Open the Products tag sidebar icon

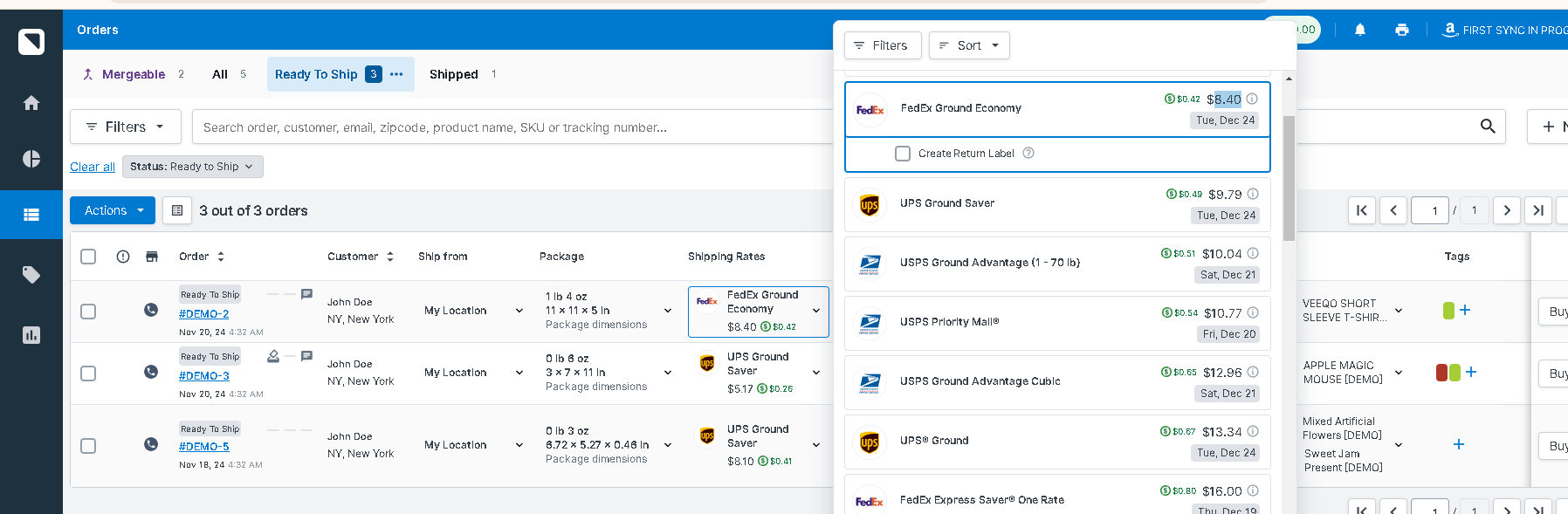[31, 275]
